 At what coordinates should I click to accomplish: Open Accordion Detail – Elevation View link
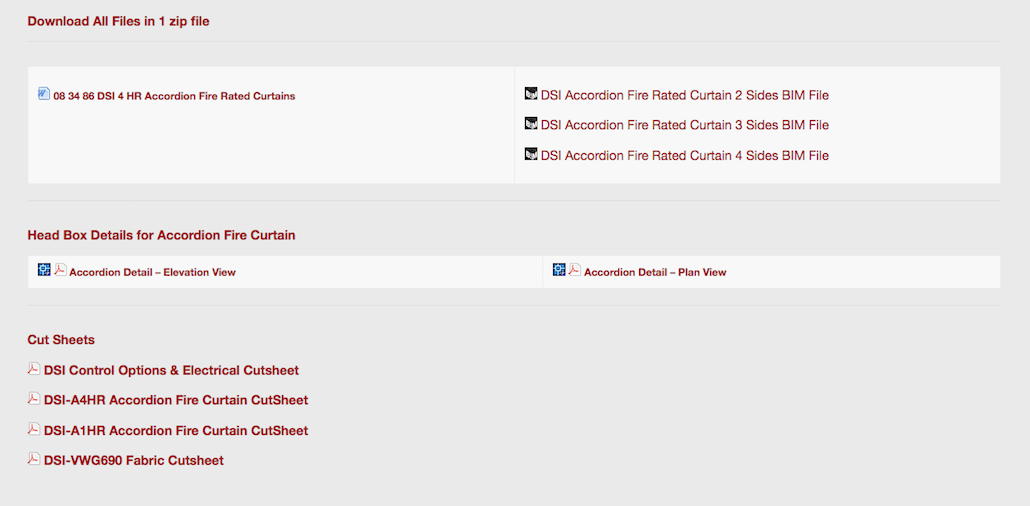152,272
